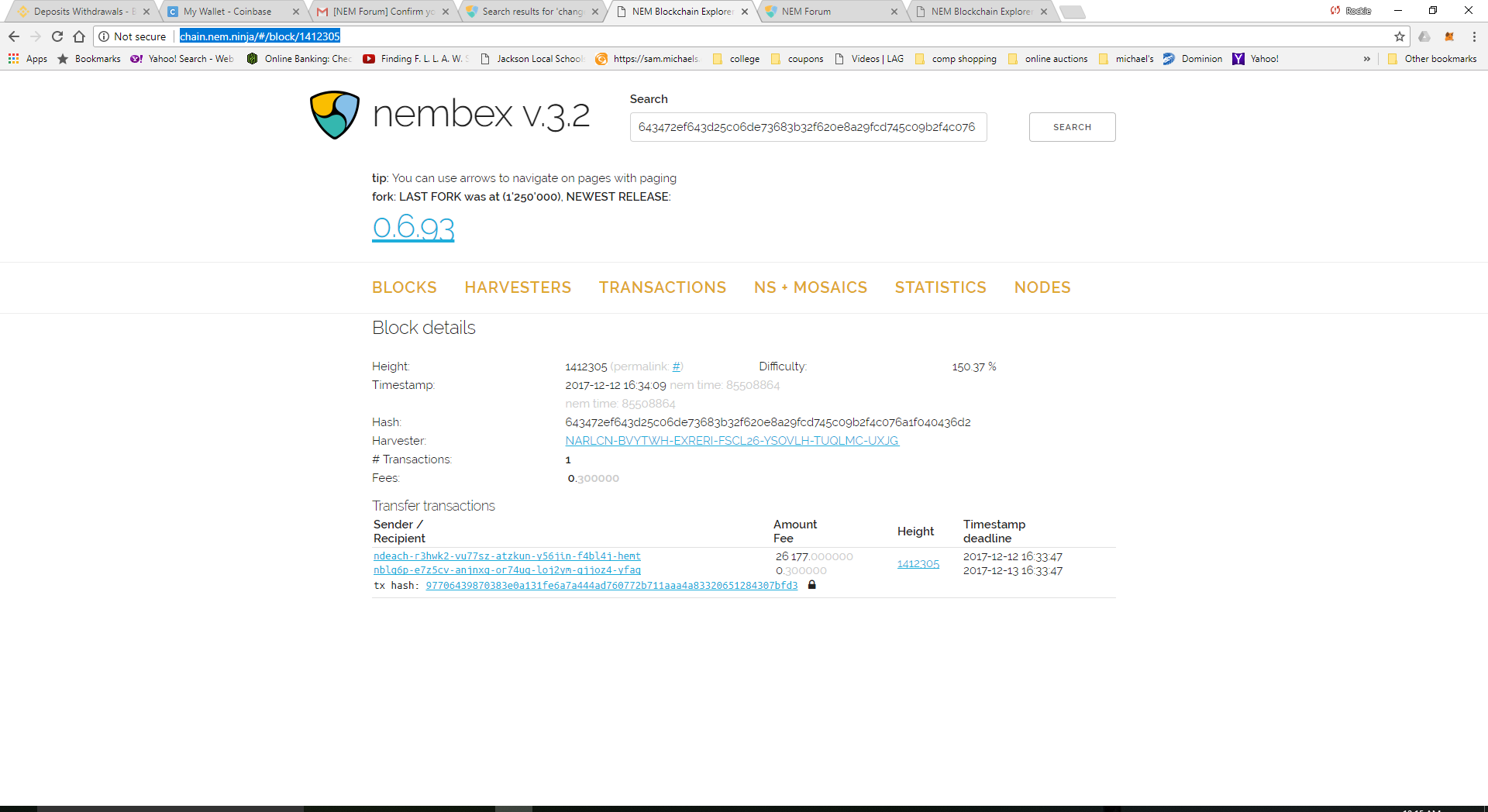Open the online auctions bookmarks folder
The width and height of the screenshot is (1488, 812).
pos(1048,59)
